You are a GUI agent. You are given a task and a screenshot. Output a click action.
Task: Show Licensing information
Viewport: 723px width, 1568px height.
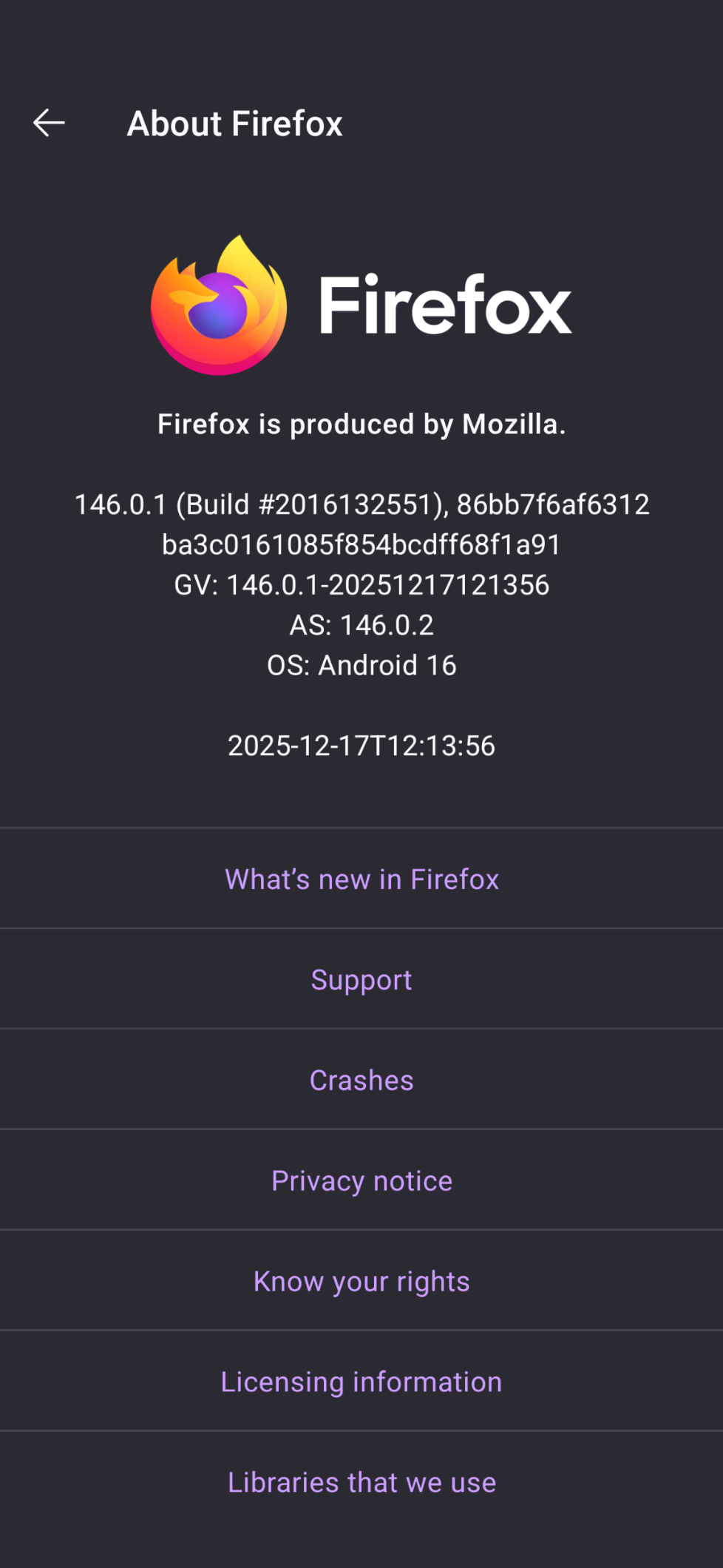(x=361, y=1382)
